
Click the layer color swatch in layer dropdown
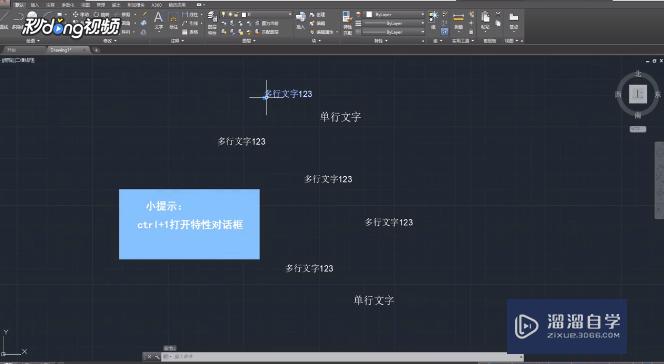pos(244,14)
